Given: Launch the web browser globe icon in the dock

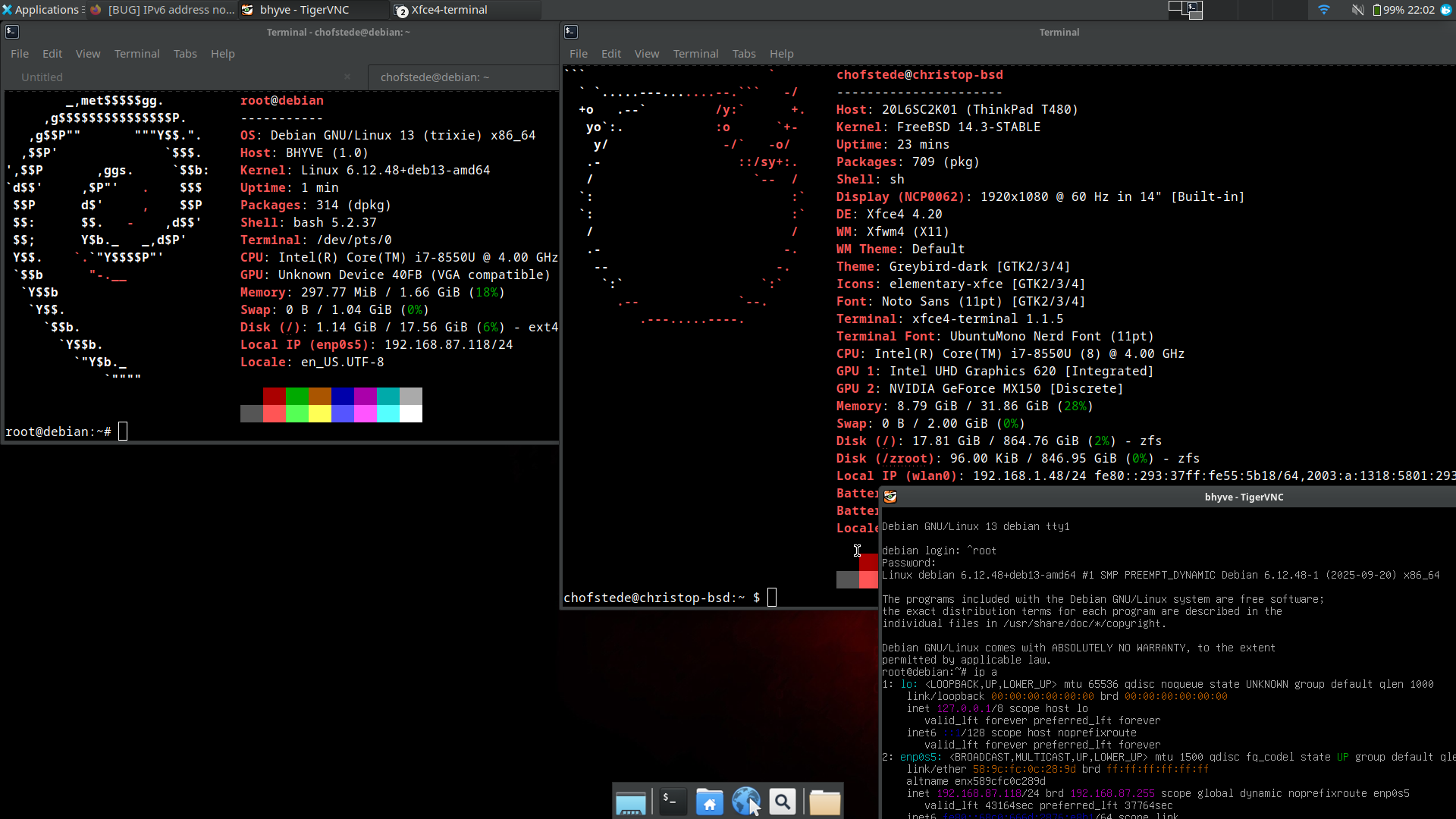Looking at the screenshot, I should point(745,802).
